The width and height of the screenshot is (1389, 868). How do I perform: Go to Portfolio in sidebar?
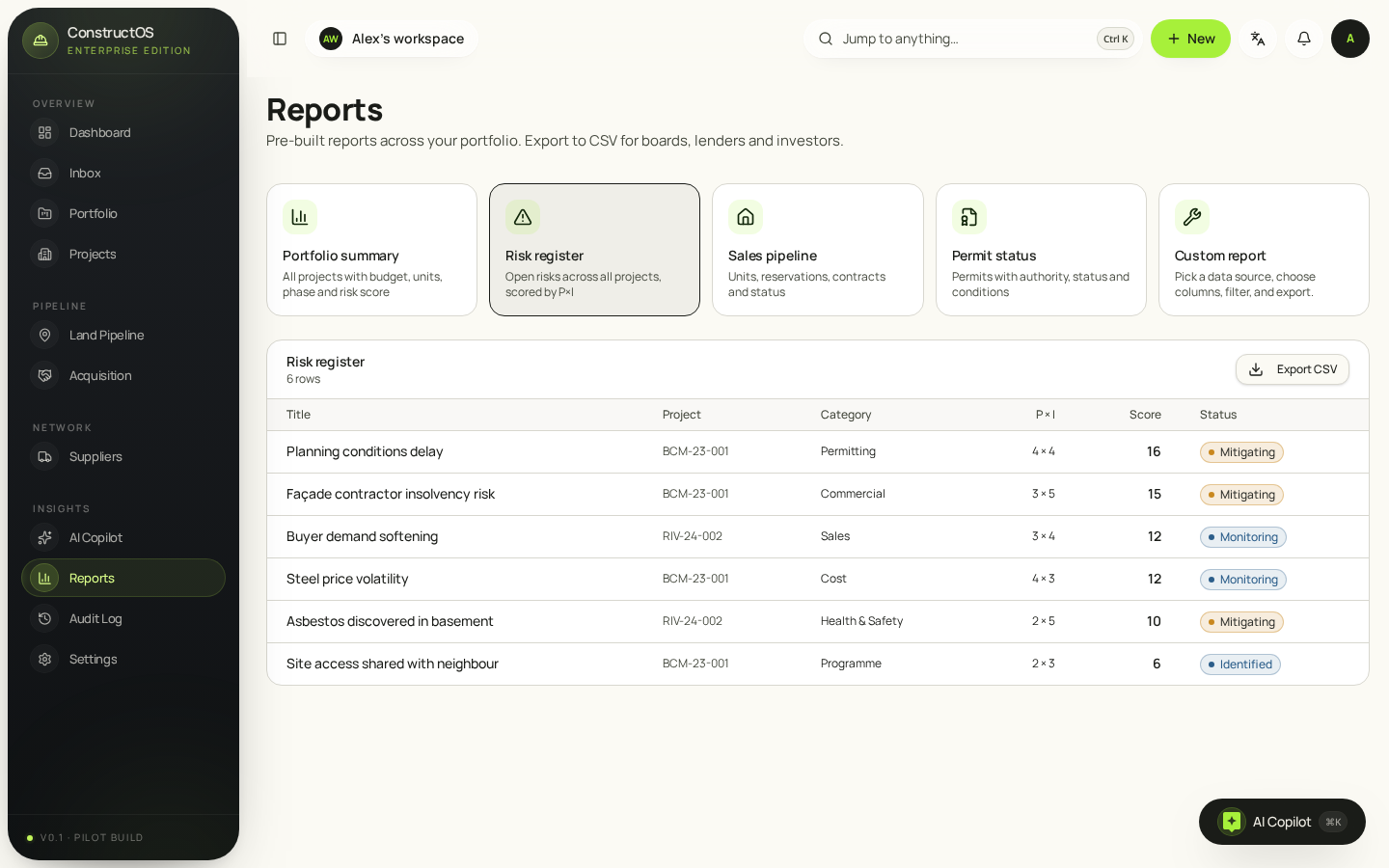(x=123, y=213)
